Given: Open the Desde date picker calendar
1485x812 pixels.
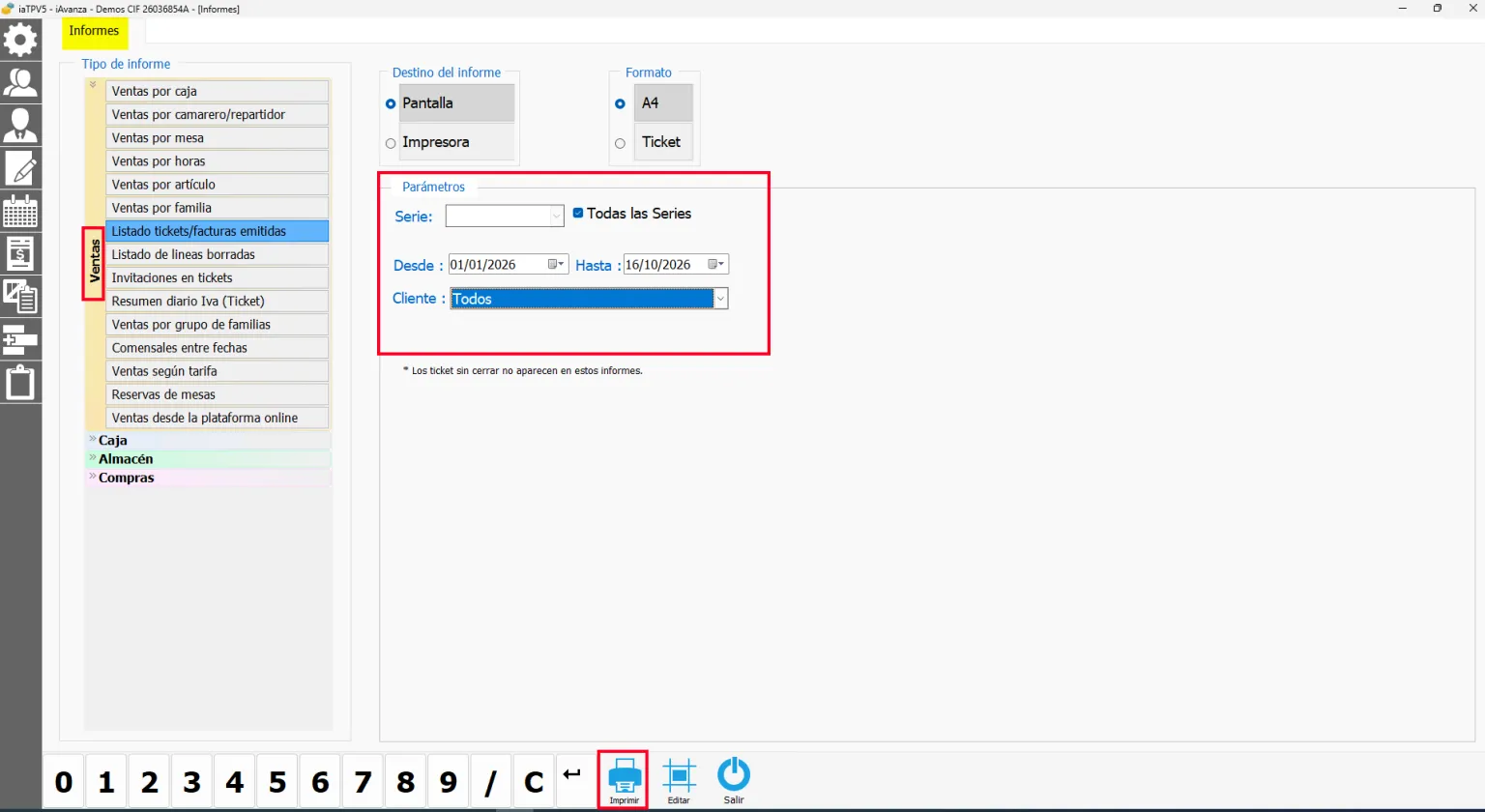Looking at the screenshot, I should tap(558, 264).
